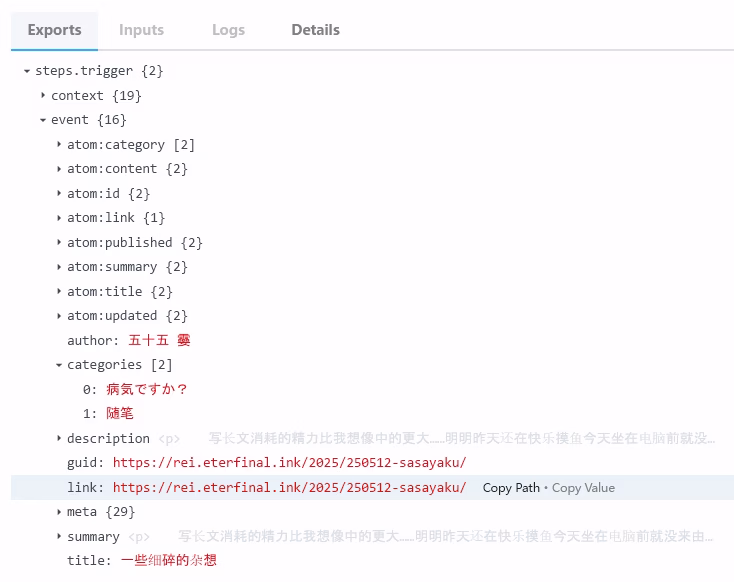Click Copy Path on link row
The width and height of the screenshot is (734, 582).
(510, 488)
